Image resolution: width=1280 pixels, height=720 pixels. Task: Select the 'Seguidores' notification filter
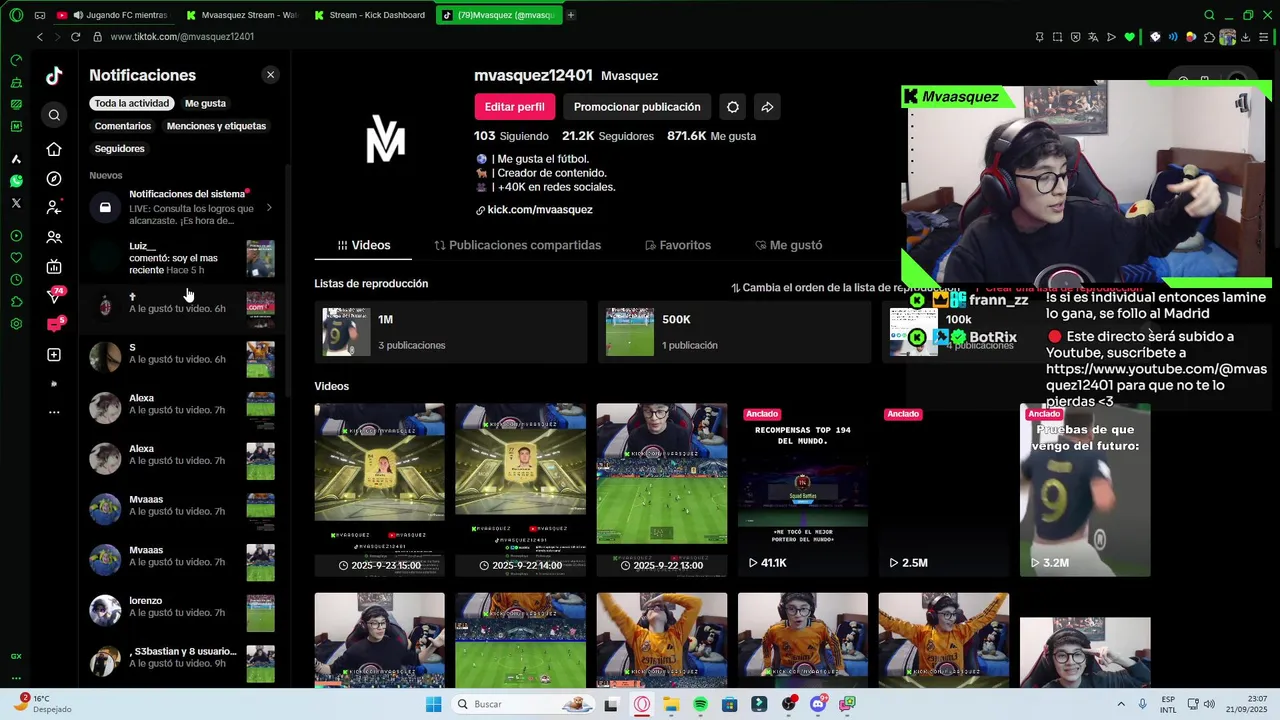pyautogui.click(x=120, y=149)
